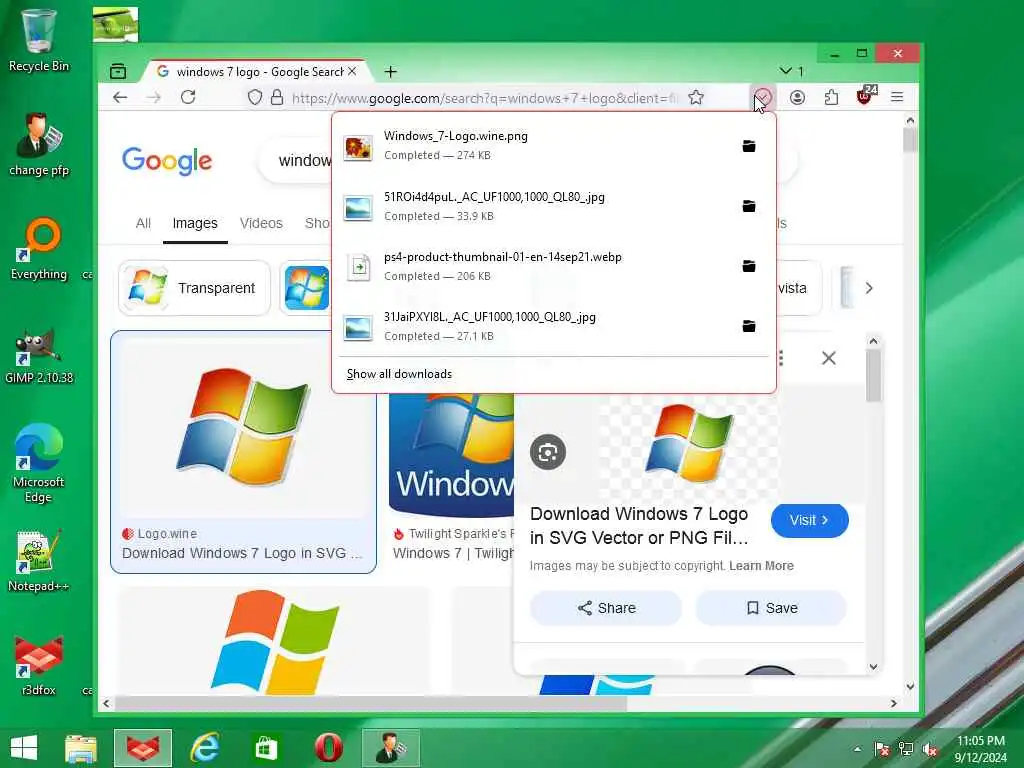Switch to the All search tab
Viewport: 1024px width, 768px height.
pos(143,223)
